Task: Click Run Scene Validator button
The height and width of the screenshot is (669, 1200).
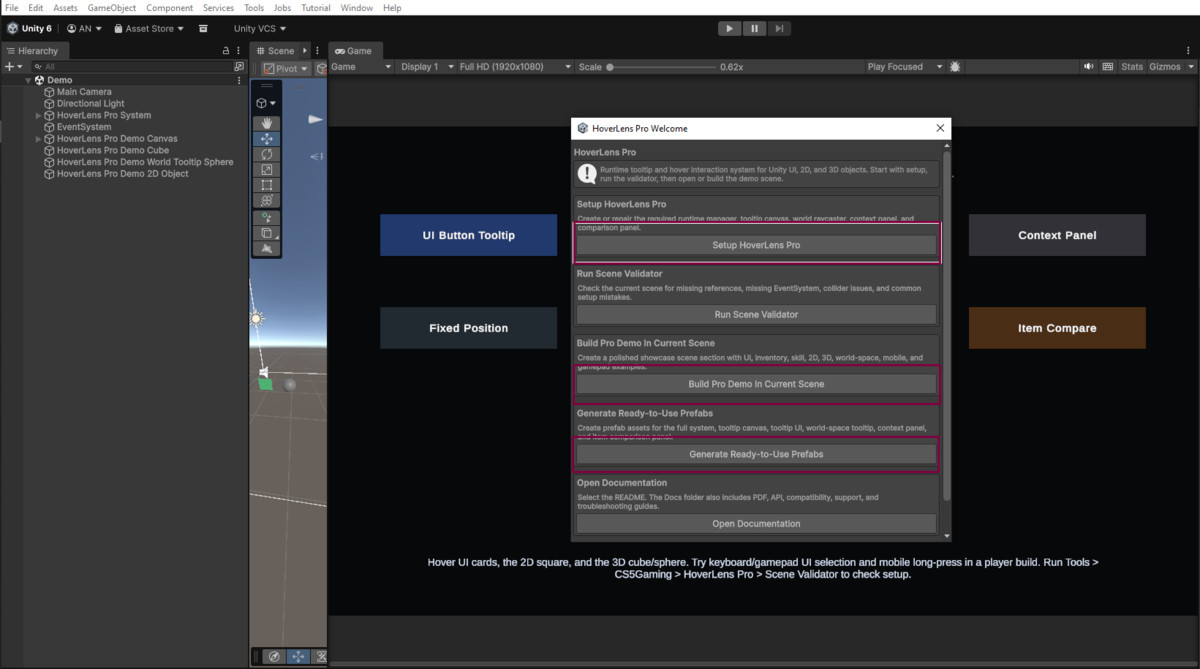Action: pos(756,314)
